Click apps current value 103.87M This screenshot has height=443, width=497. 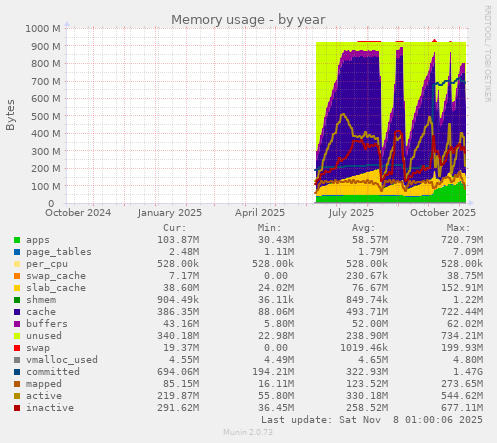[x=178, y=240]
